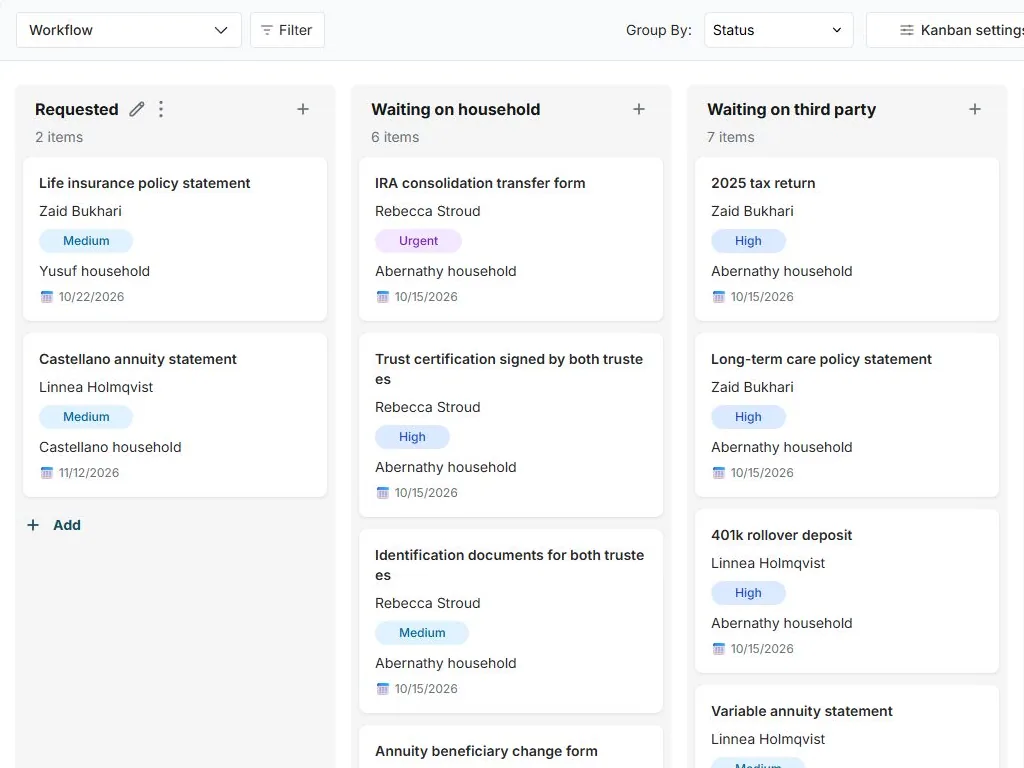Add item with Waiting on third party plus icon

tap(974, 109)
